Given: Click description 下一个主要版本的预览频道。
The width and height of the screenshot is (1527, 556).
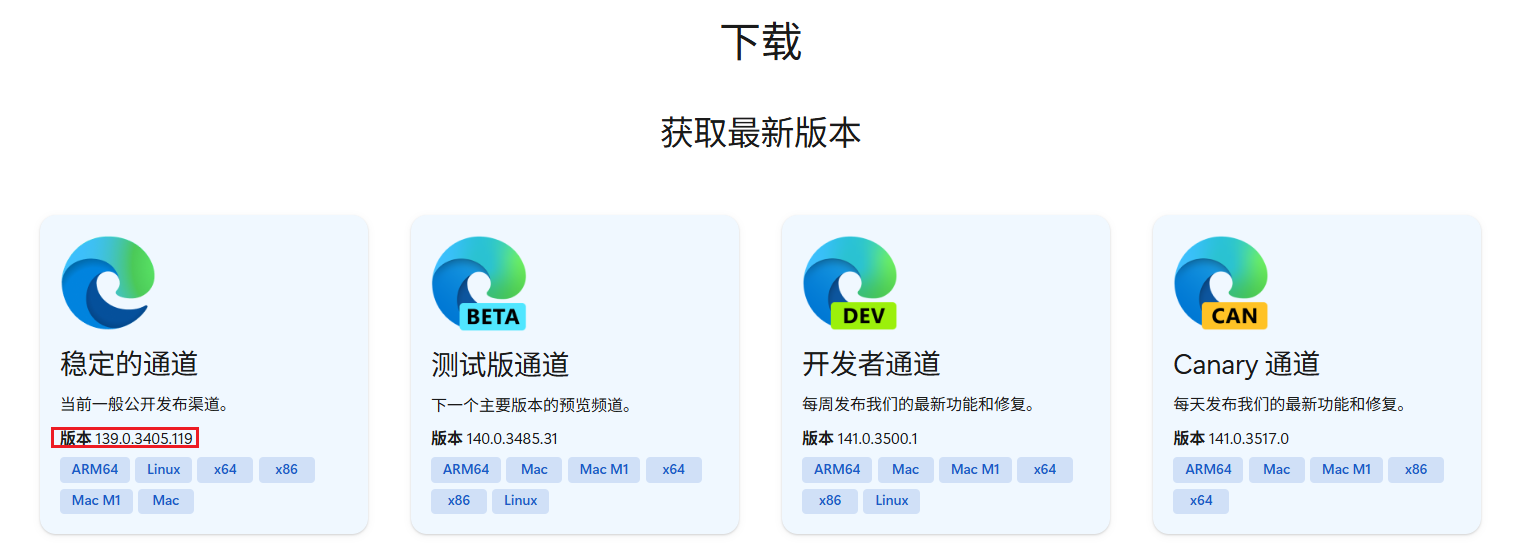Looking at the screenshot, I should coord(531,405).
